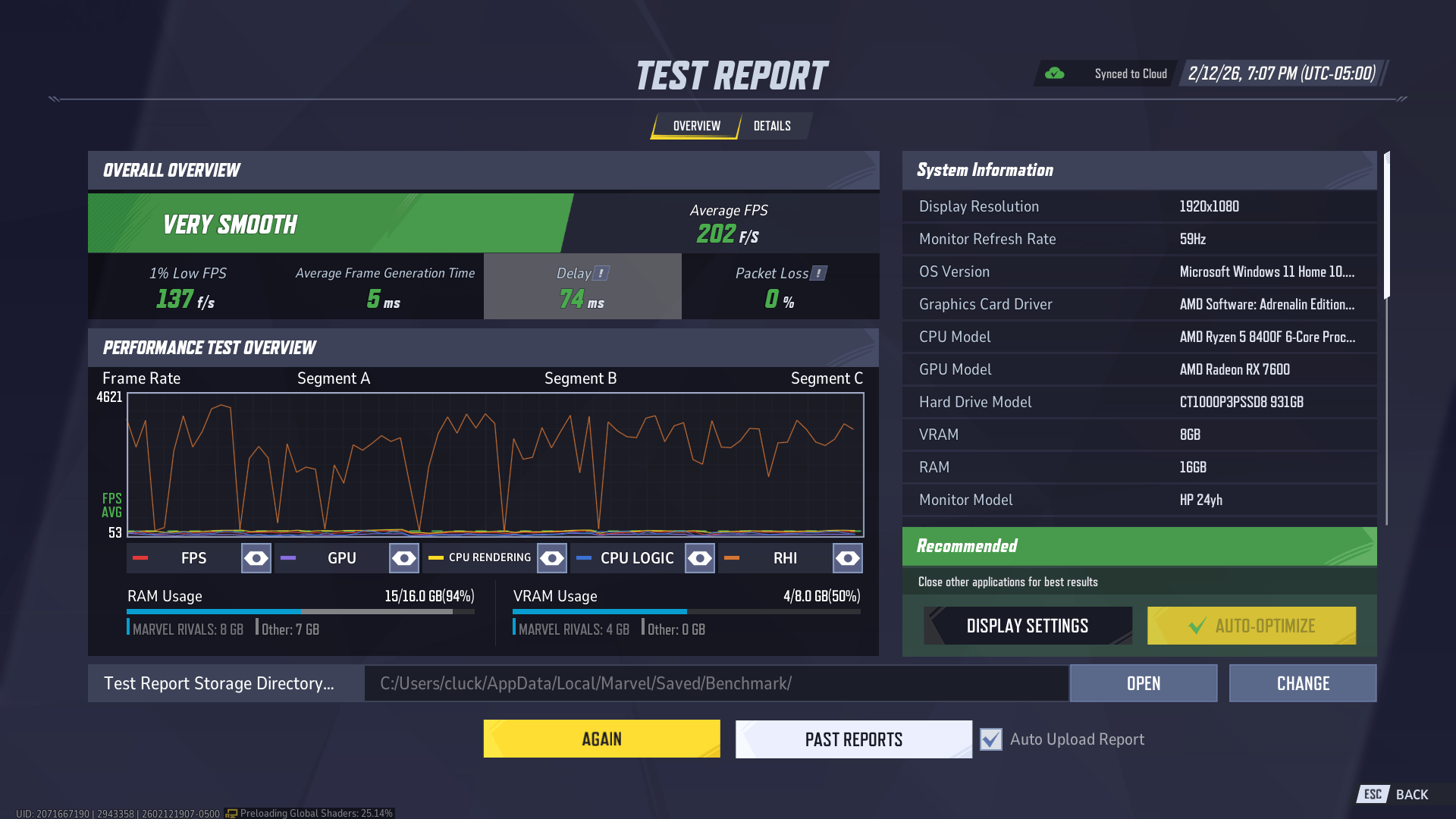Click the blue CPU Logic legend swatch

pos(584,558)
